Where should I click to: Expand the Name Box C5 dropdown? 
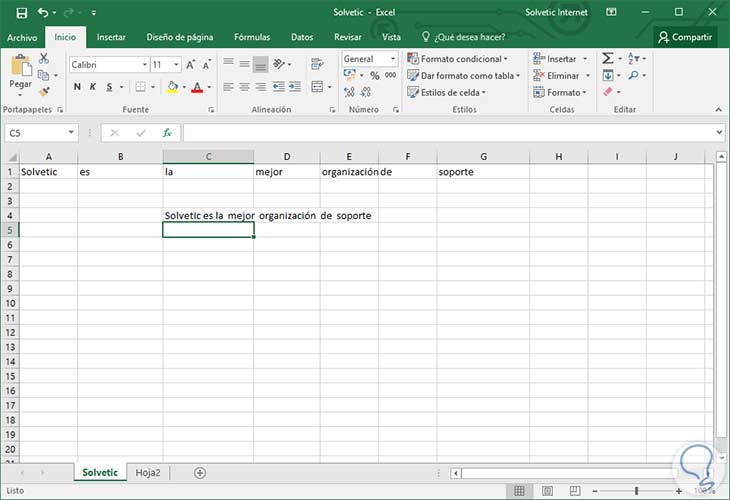pyautogui.click(x=71, y=133)
